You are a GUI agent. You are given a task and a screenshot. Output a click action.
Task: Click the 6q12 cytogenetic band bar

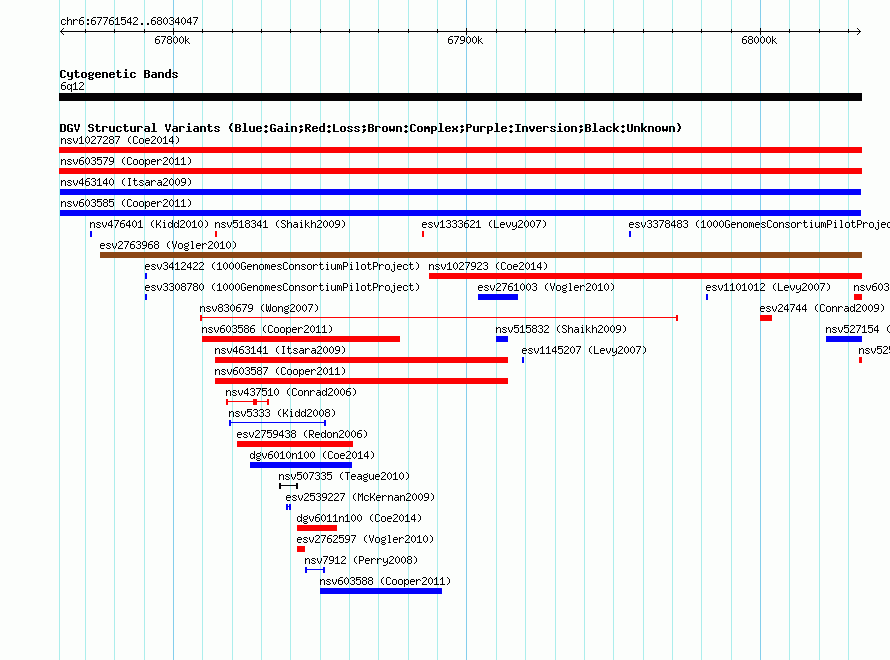point(460,97)
